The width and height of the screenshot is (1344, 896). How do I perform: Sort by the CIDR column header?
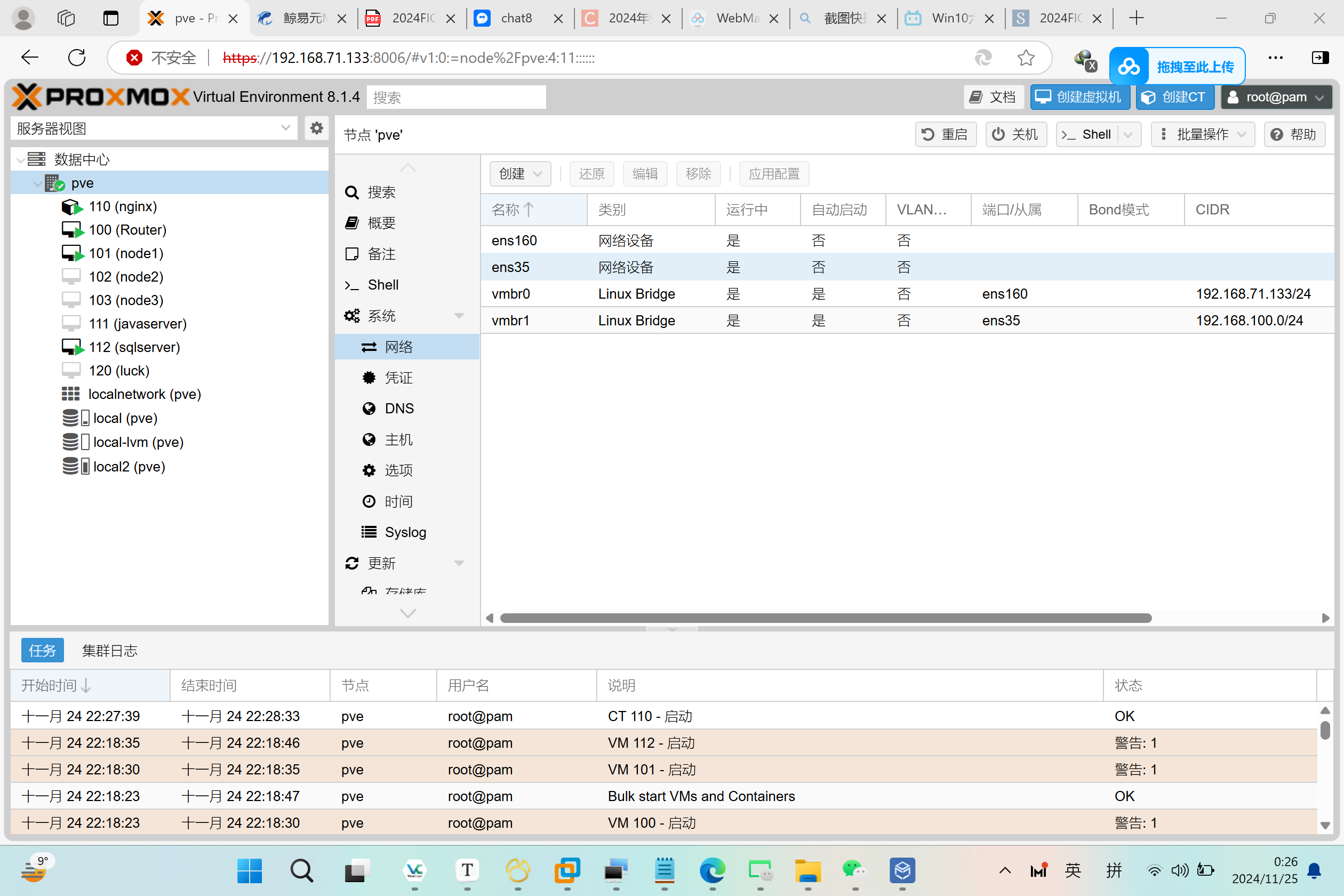pos(1259,210)
